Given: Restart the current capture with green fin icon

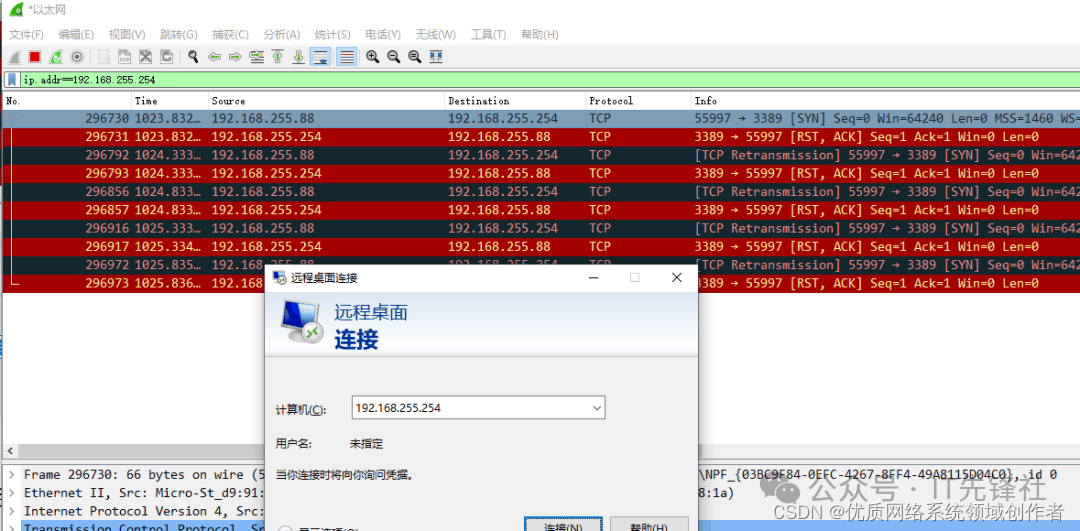Looking at the screenshot, I should [x=56, y=57].
